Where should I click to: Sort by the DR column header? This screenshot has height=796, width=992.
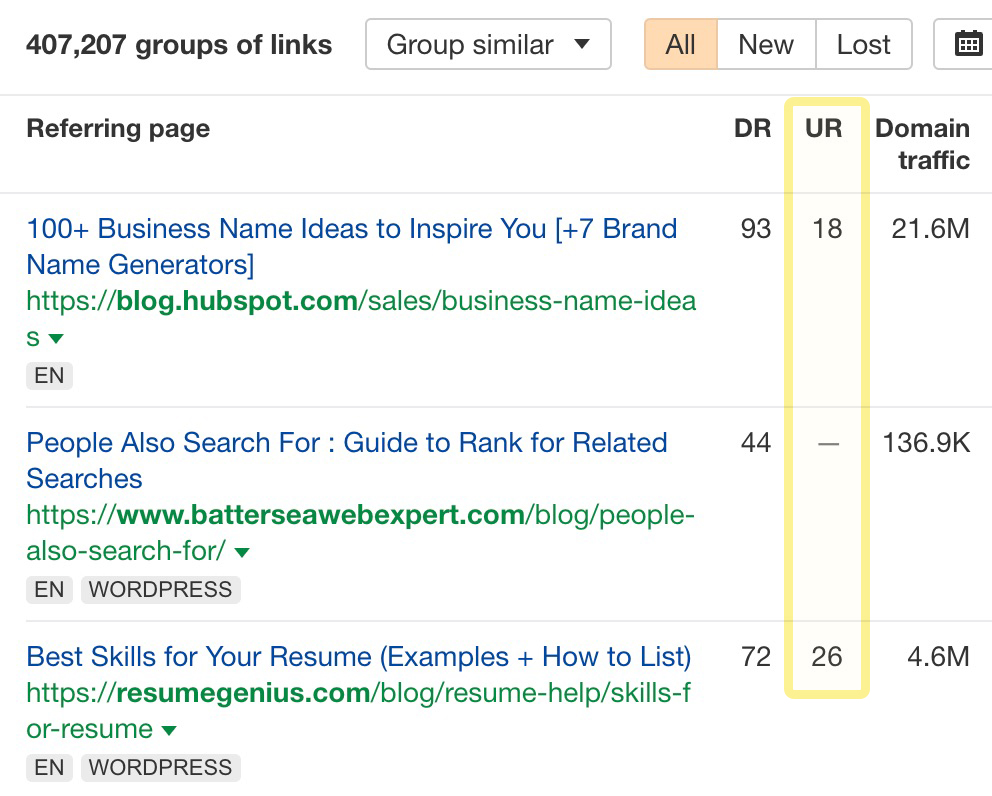752,128
